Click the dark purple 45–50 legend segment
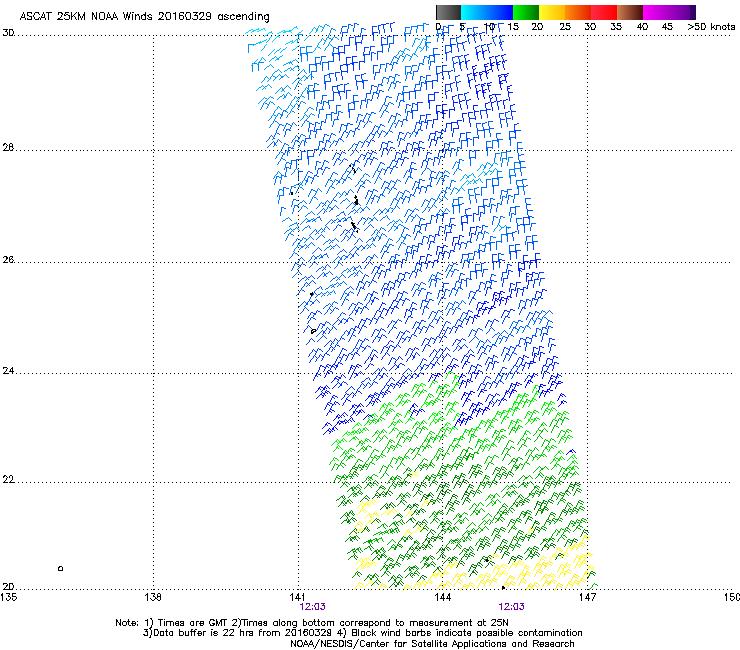This screenshot has width=740, height=650. point(682,12)
